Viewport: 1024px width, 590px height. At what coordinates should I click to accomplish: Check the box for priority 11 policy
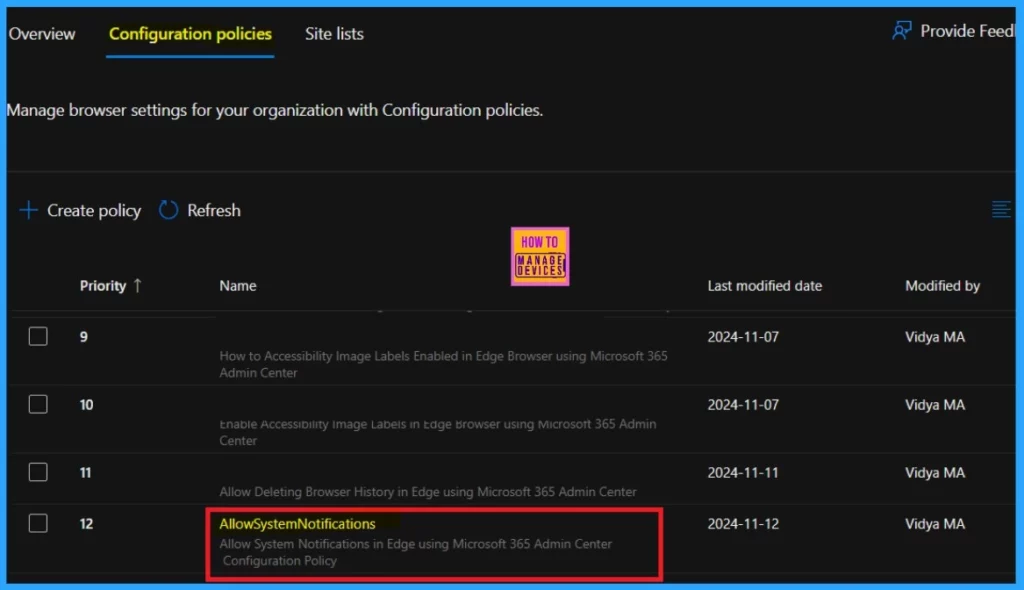(x=38, y=472)
